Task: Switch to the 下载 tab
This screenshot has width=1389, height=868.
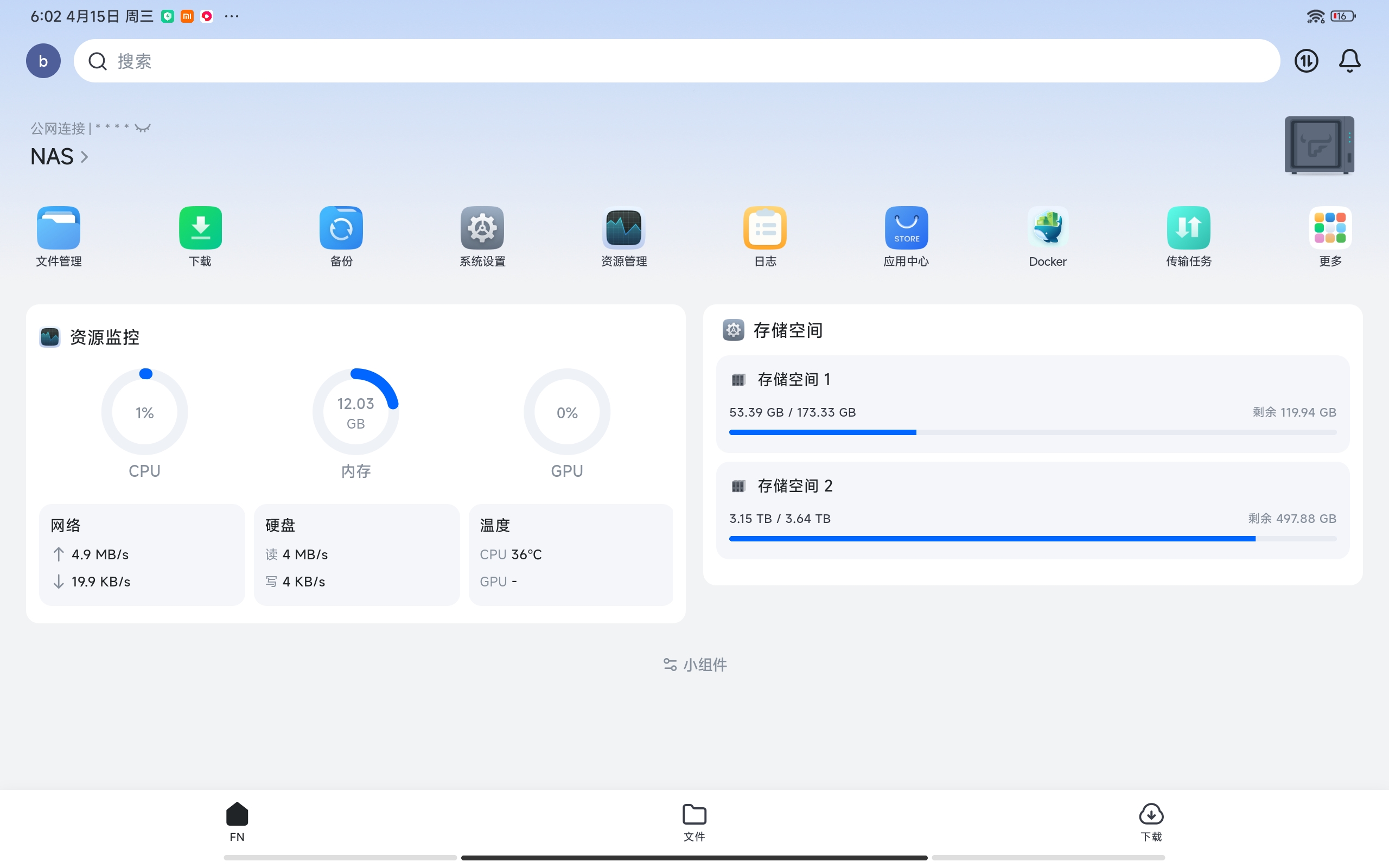Action: (1151, 822)
